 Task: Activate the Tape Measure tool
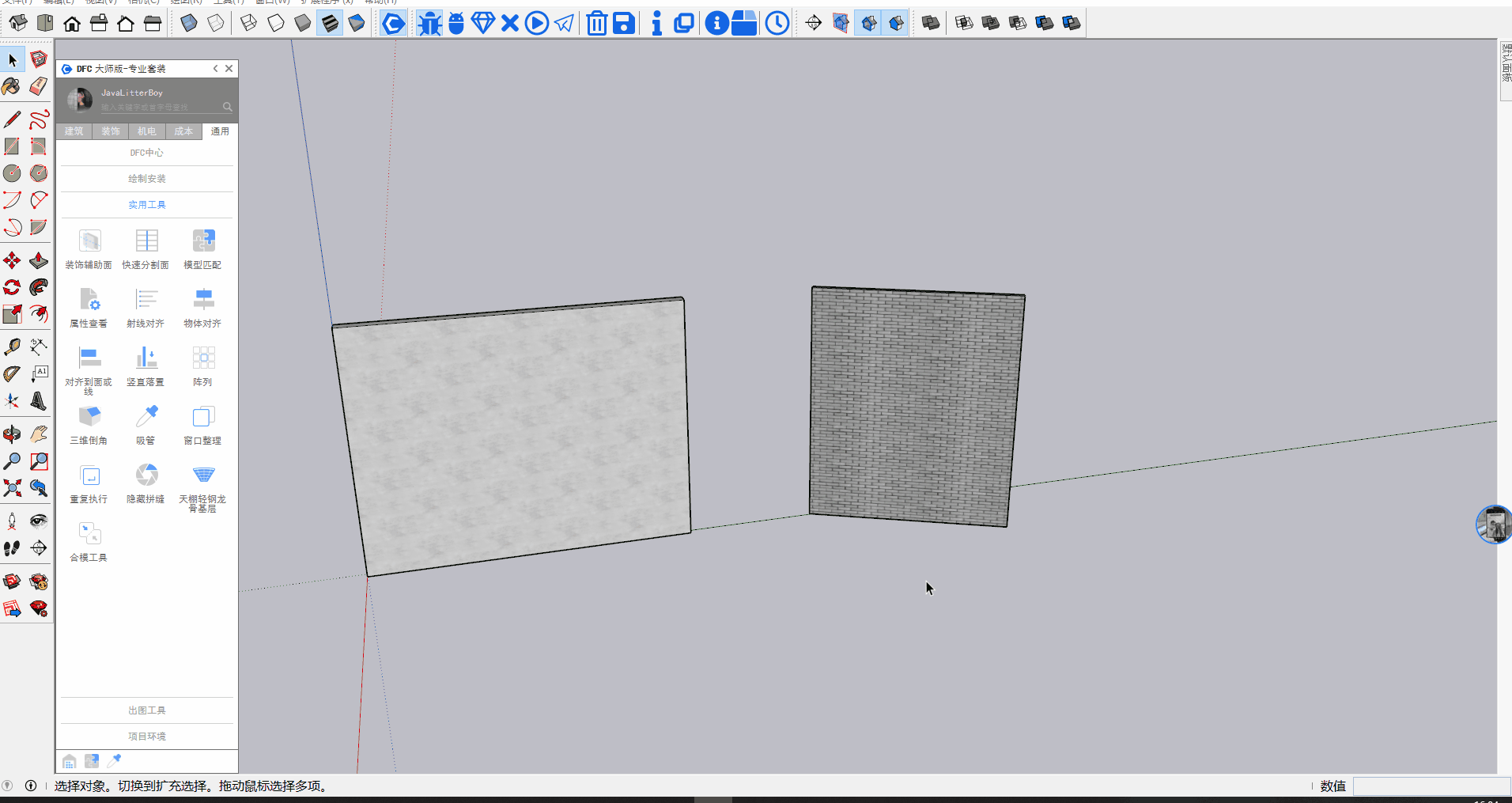coord(12,347)
